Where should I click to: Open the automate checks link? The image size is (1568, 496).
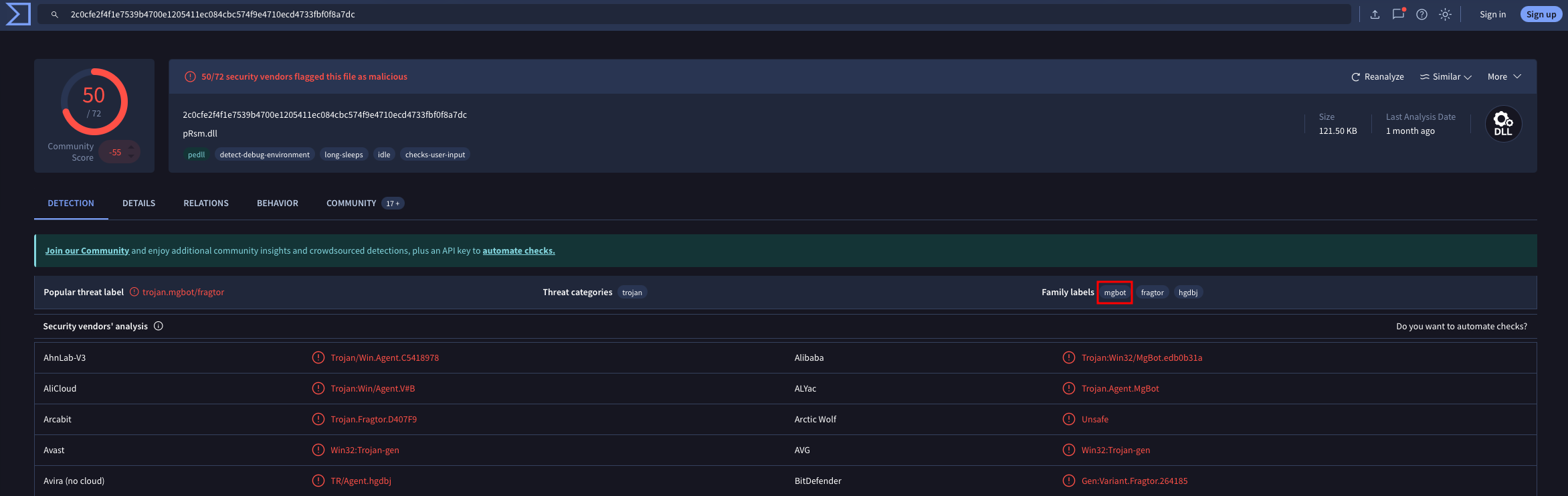[518, 250]
